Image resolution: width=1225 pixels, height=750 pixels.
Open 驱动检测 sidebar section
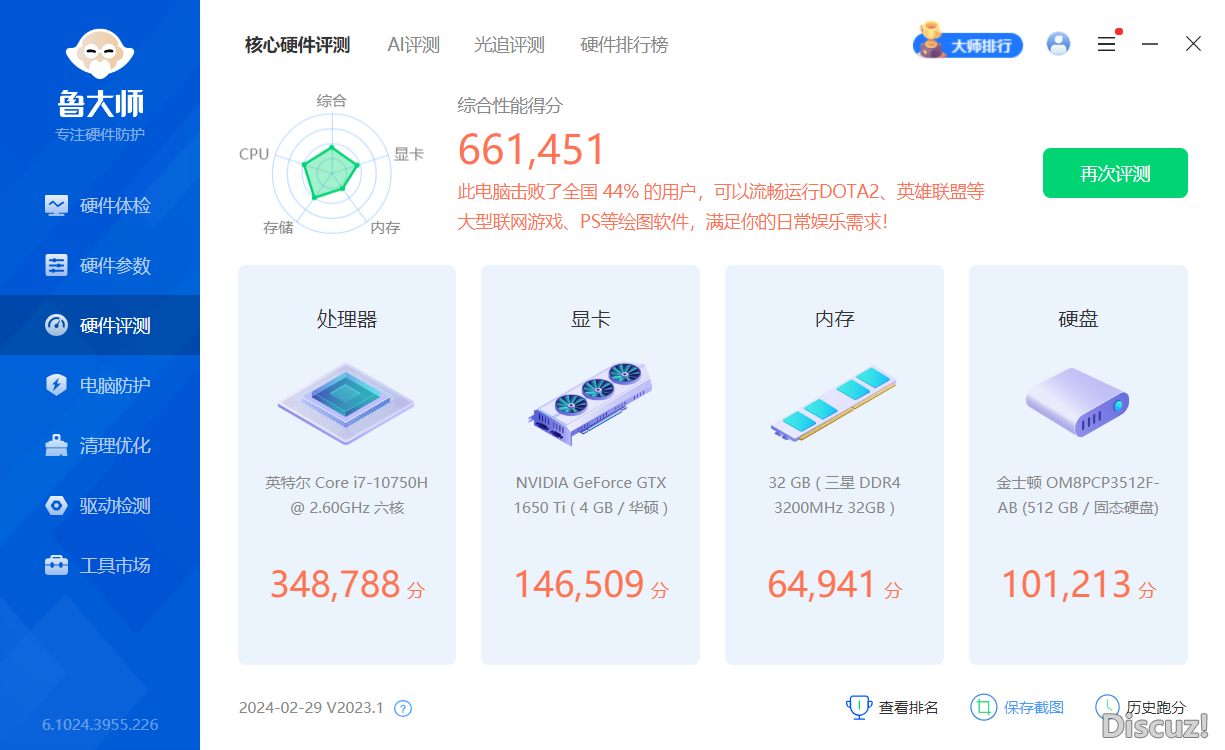[100, 506]
